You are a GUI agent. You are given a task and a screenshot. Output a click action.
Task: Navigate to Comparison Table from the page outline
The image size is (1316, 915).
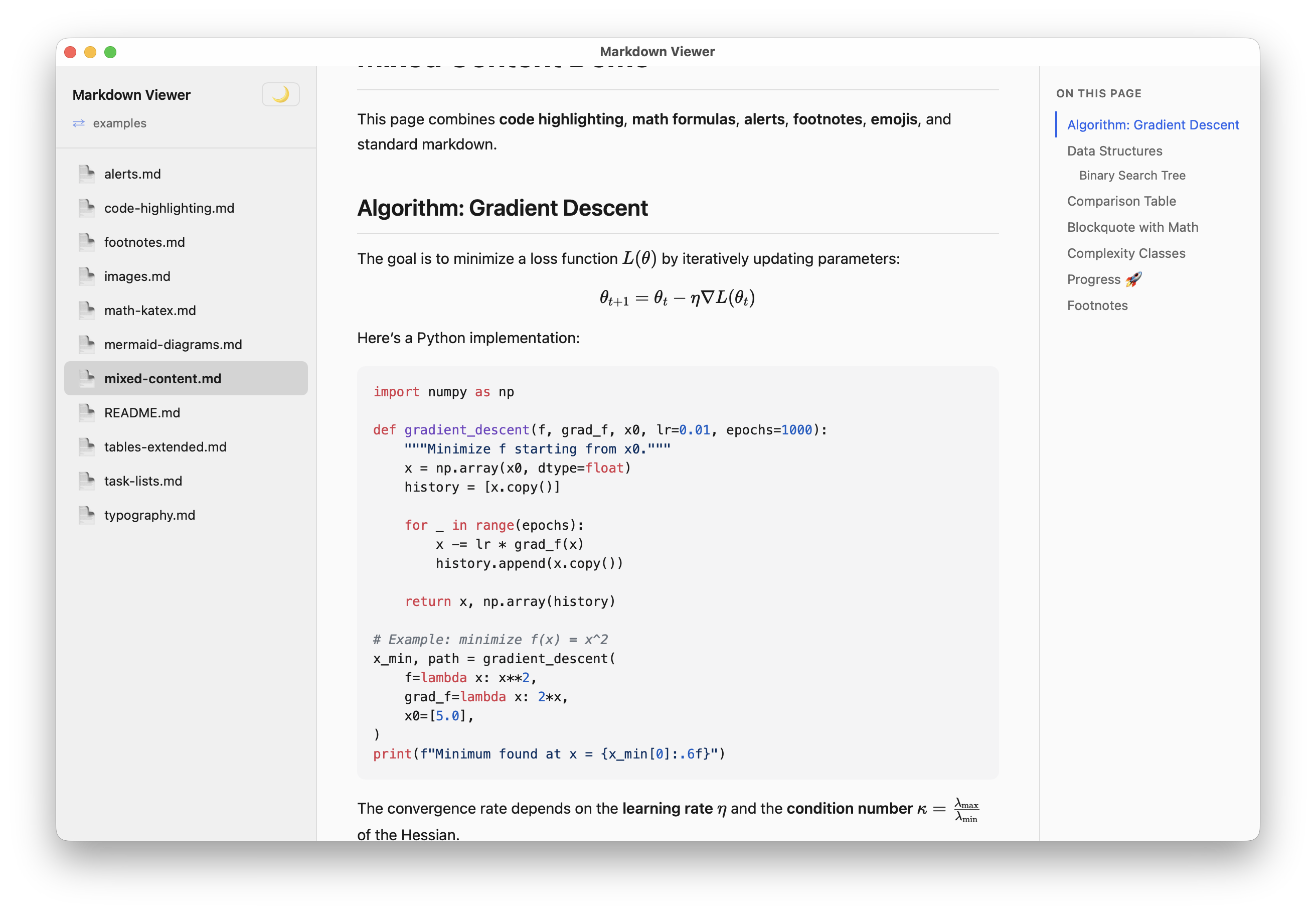point(1121,201)
